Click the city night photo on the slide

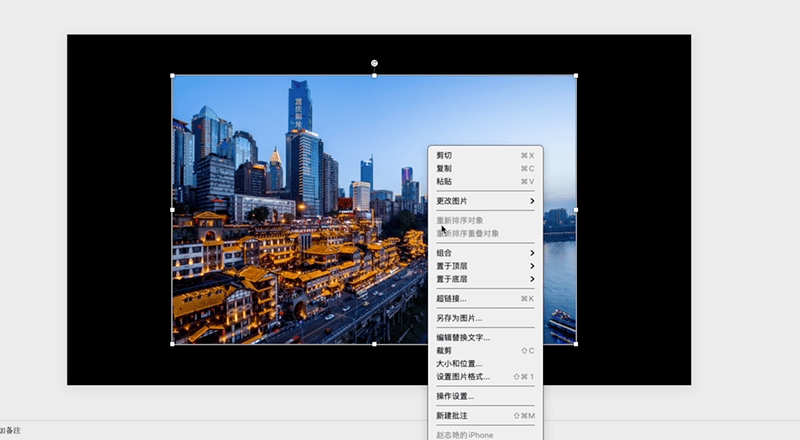[x=300, y=210]
